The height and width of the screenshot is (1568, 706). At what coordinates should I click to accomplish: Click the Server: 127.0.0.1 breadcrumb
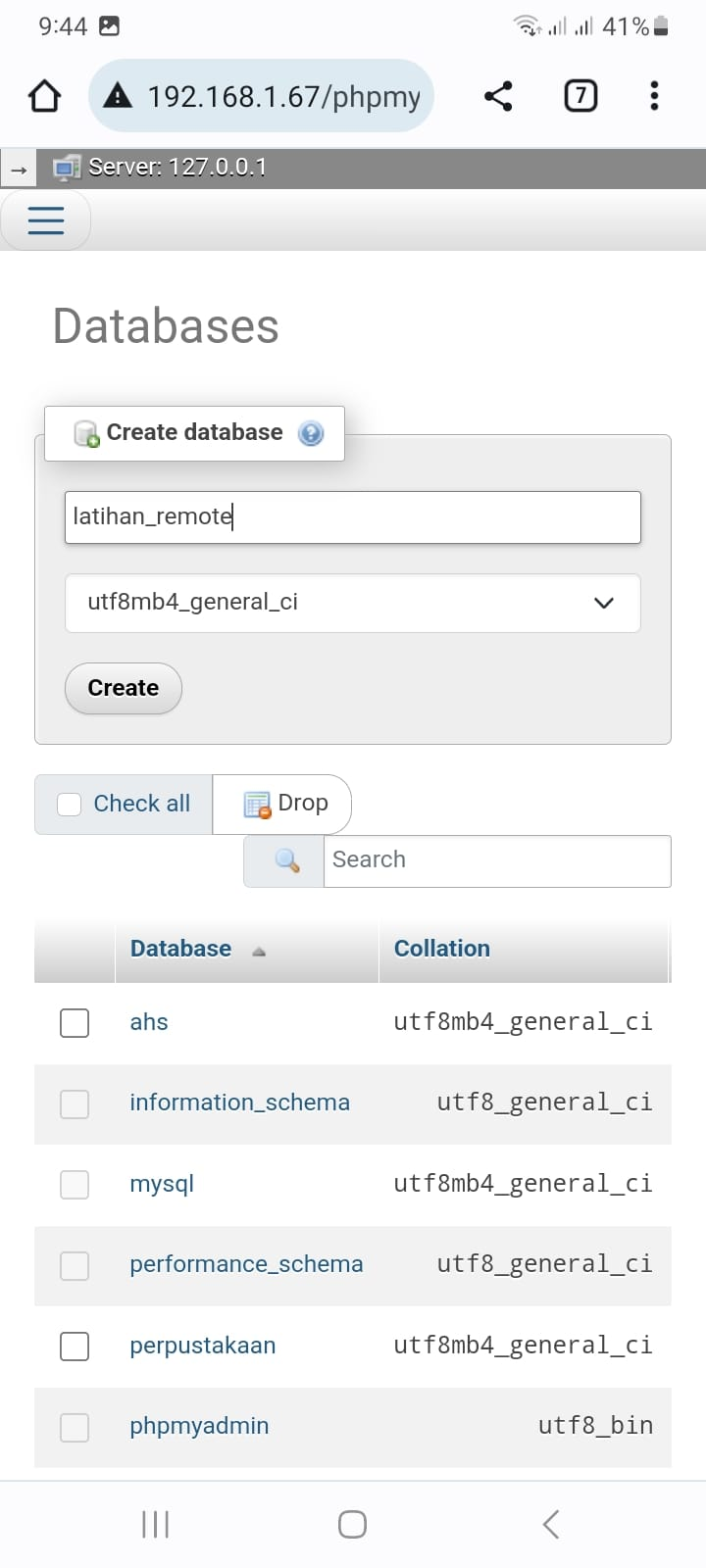pos(176,168)
